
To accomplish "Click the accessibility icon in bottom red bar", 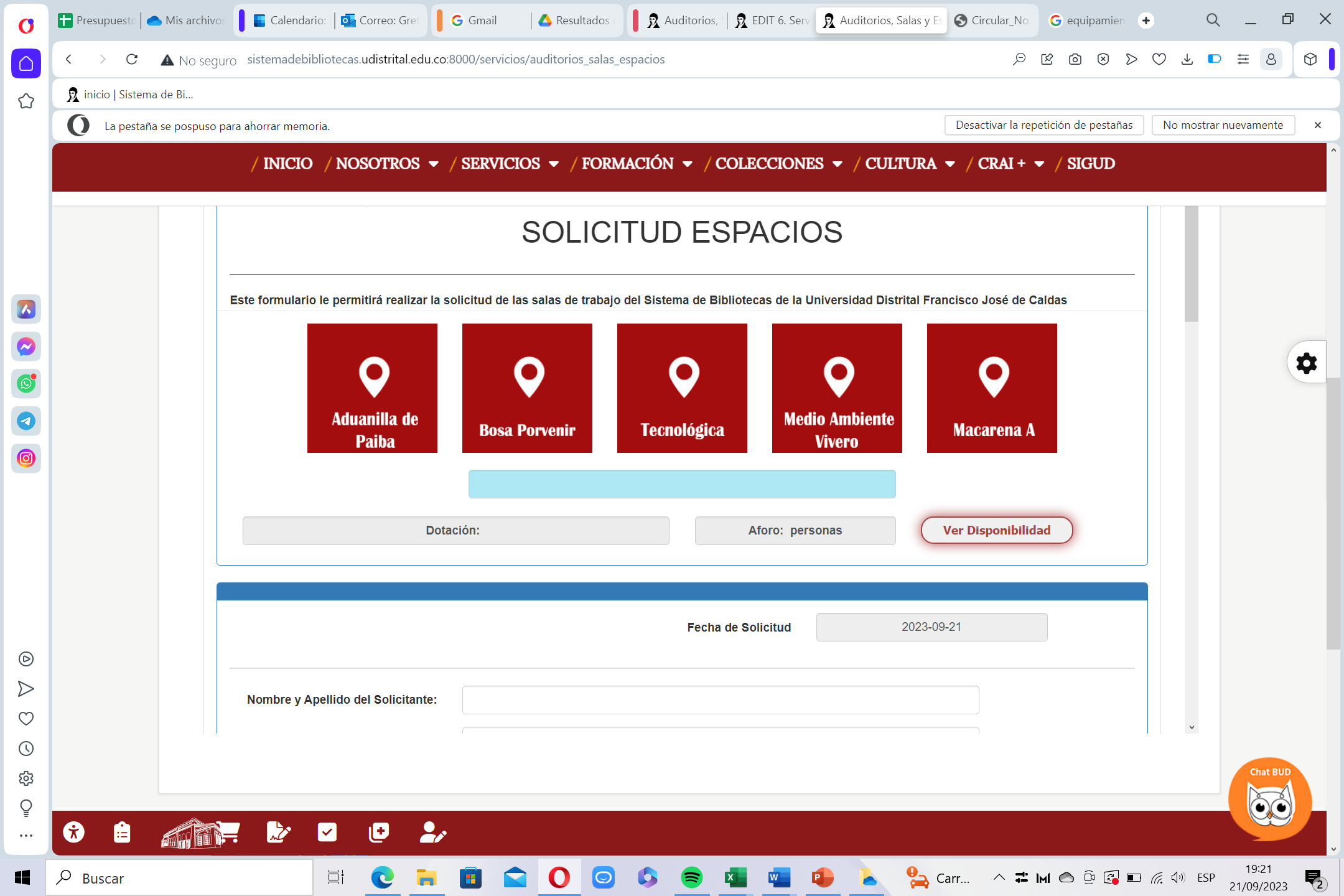I will 74,832.
